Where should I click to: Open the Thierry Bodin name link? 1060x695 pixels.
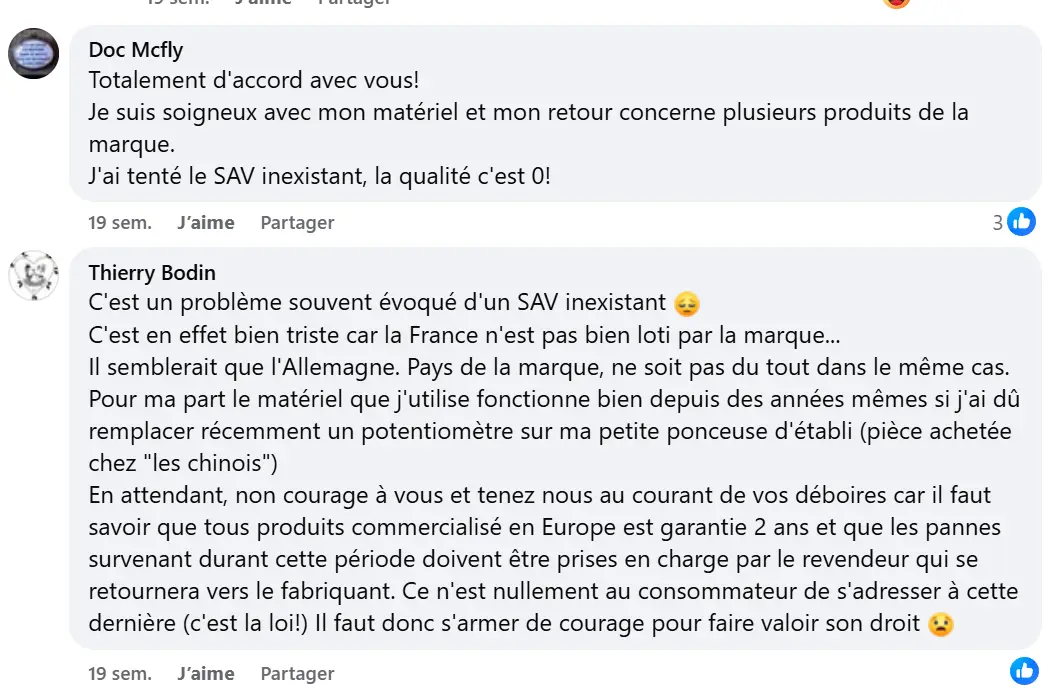(x=152, y=273)
